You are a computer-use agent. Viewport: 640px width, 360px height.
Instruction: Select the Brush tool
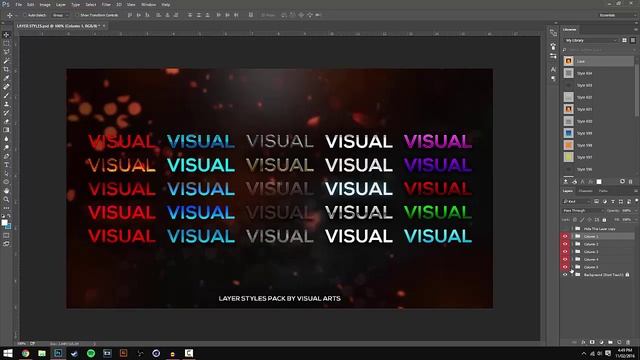click(x=6, y=96)
